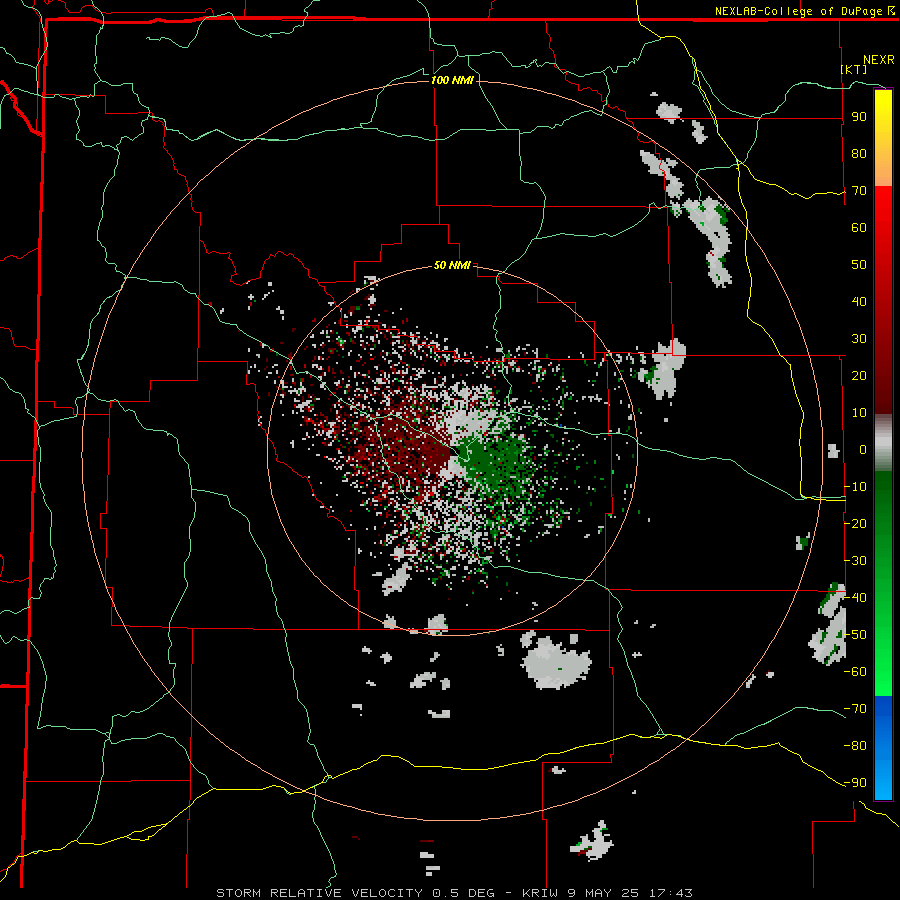
Task: Click the 10 knot scale label
Action: tap(859, 413)
